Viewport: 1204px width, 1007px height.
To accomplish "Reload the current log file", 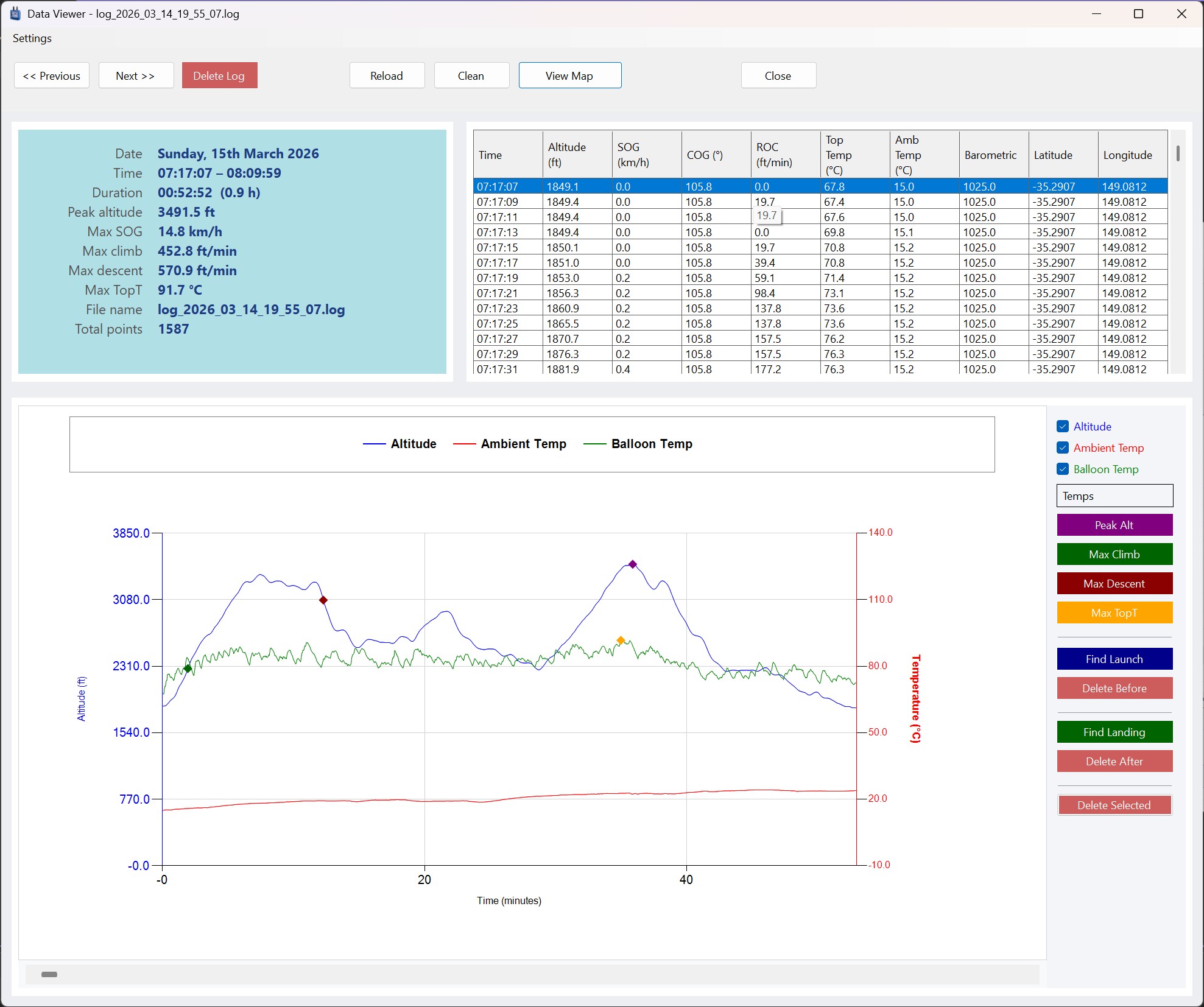I will tap(387, 75).
